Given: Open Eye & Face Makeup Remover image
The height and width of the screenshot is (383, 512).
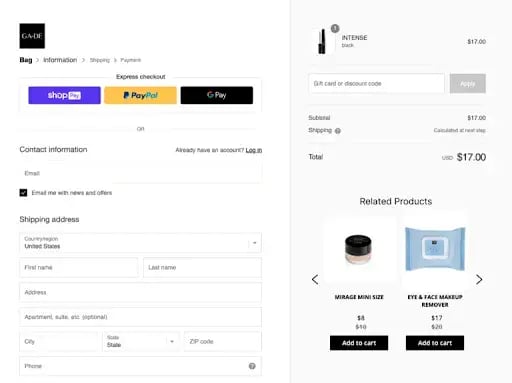Looking at the screenshot, I should (x=435, y=249).
